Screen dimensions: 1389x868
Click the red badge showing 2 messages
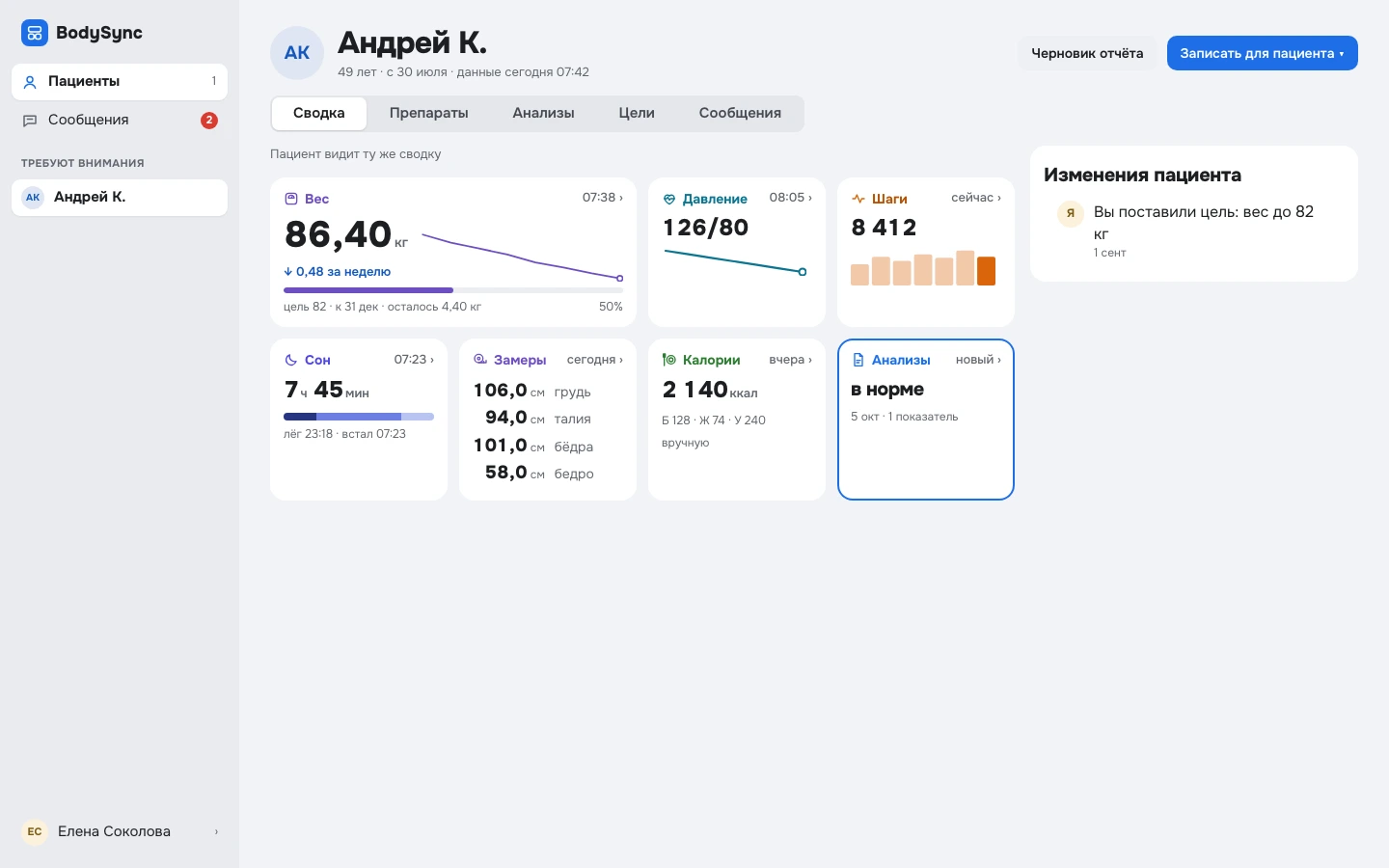(x=208, y=121)
